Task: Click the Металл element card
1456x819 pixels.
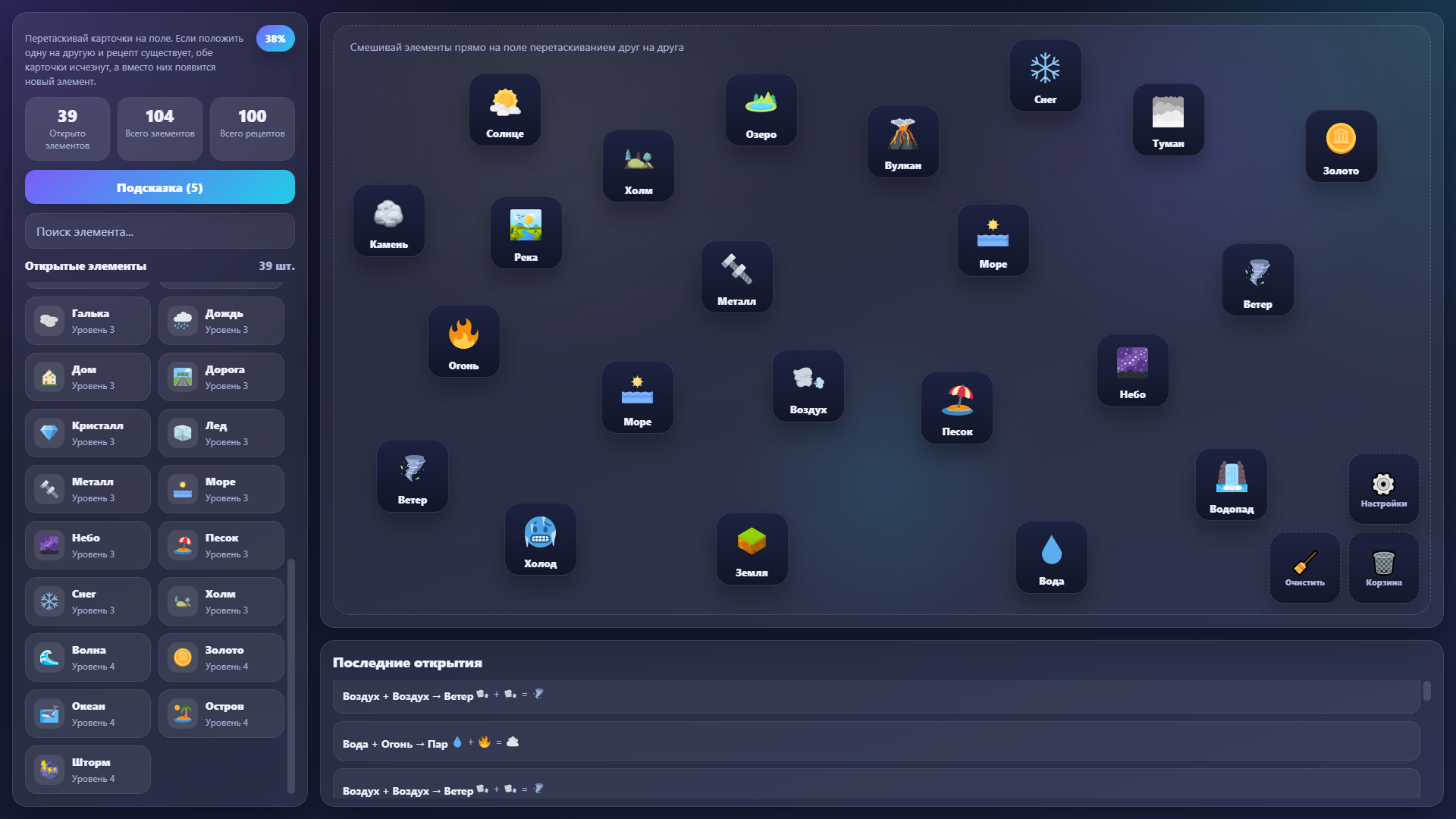Action: pyautogui.click(x=736, y=277)
